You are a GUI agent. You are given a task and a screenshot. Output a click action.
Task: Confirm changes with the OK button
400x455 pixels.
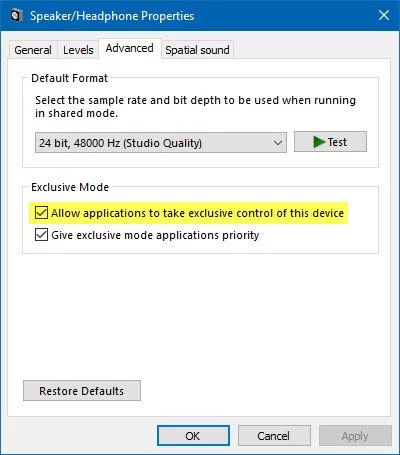[x=193, y=436]
